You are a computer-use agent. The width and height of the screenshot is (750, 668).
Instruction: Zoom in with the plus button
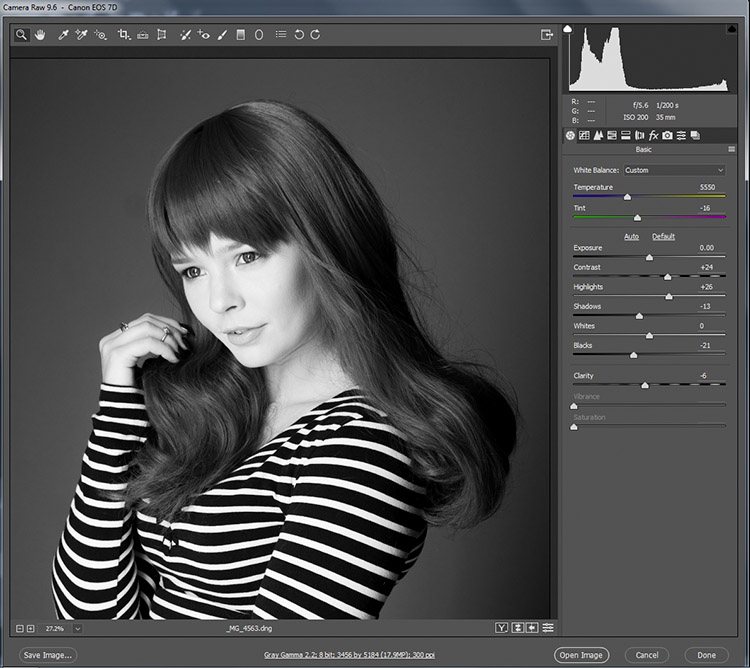coord(31,628)
